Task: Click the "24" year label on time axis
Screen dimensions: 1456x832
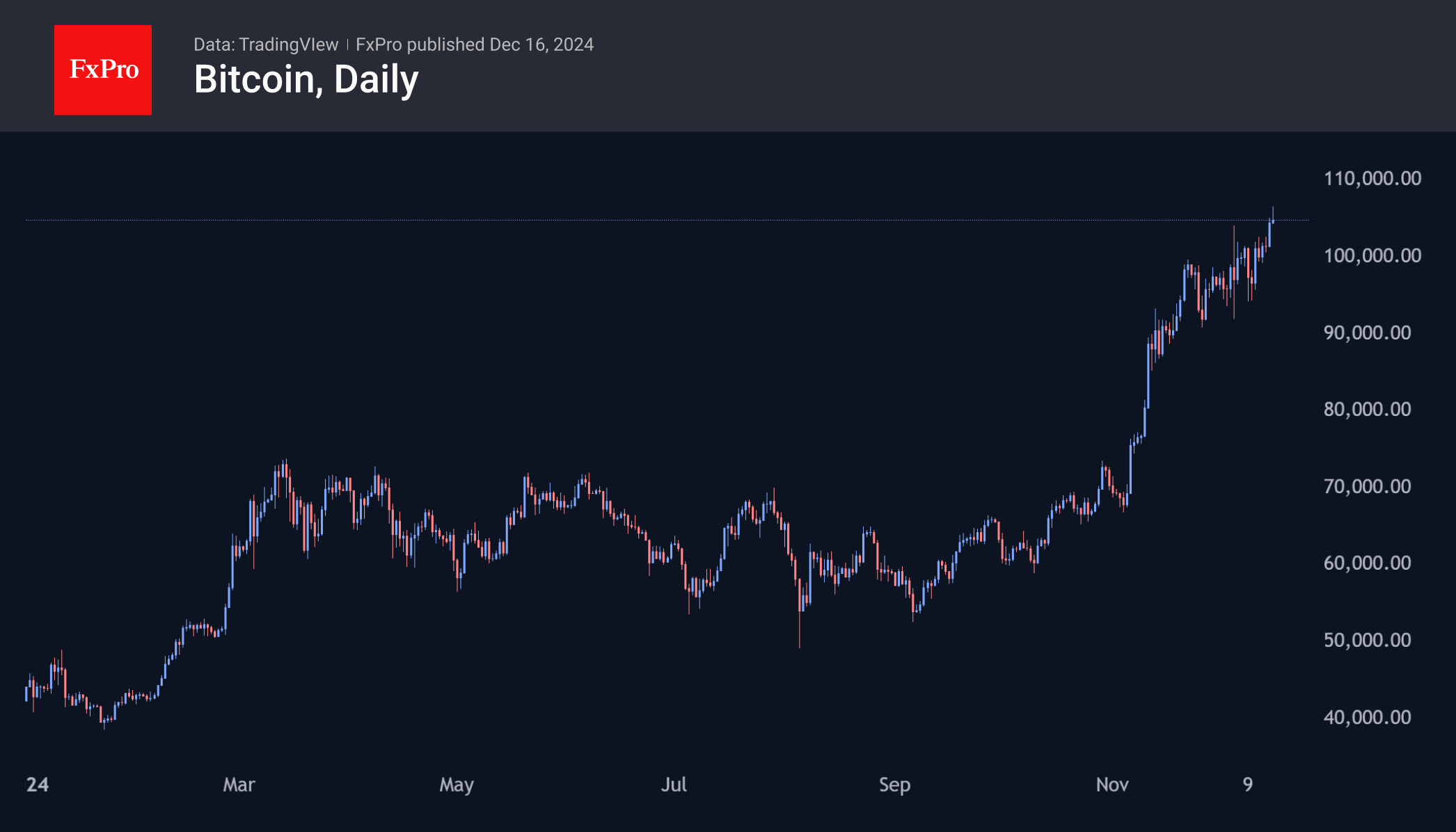Action: tap(38, 785)
